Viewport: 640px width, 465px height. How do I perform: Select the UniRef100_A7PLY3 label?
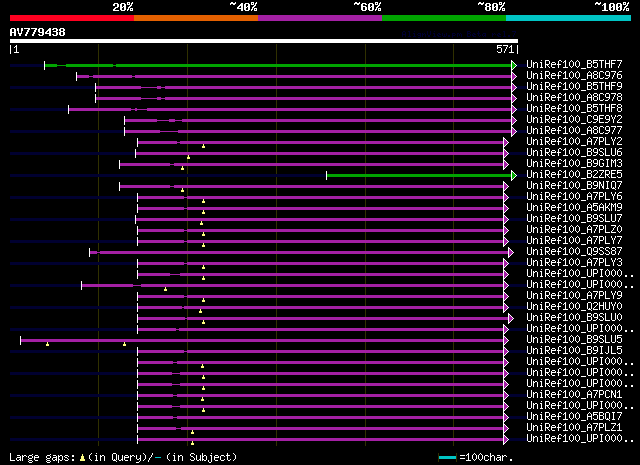click(574, 263)
